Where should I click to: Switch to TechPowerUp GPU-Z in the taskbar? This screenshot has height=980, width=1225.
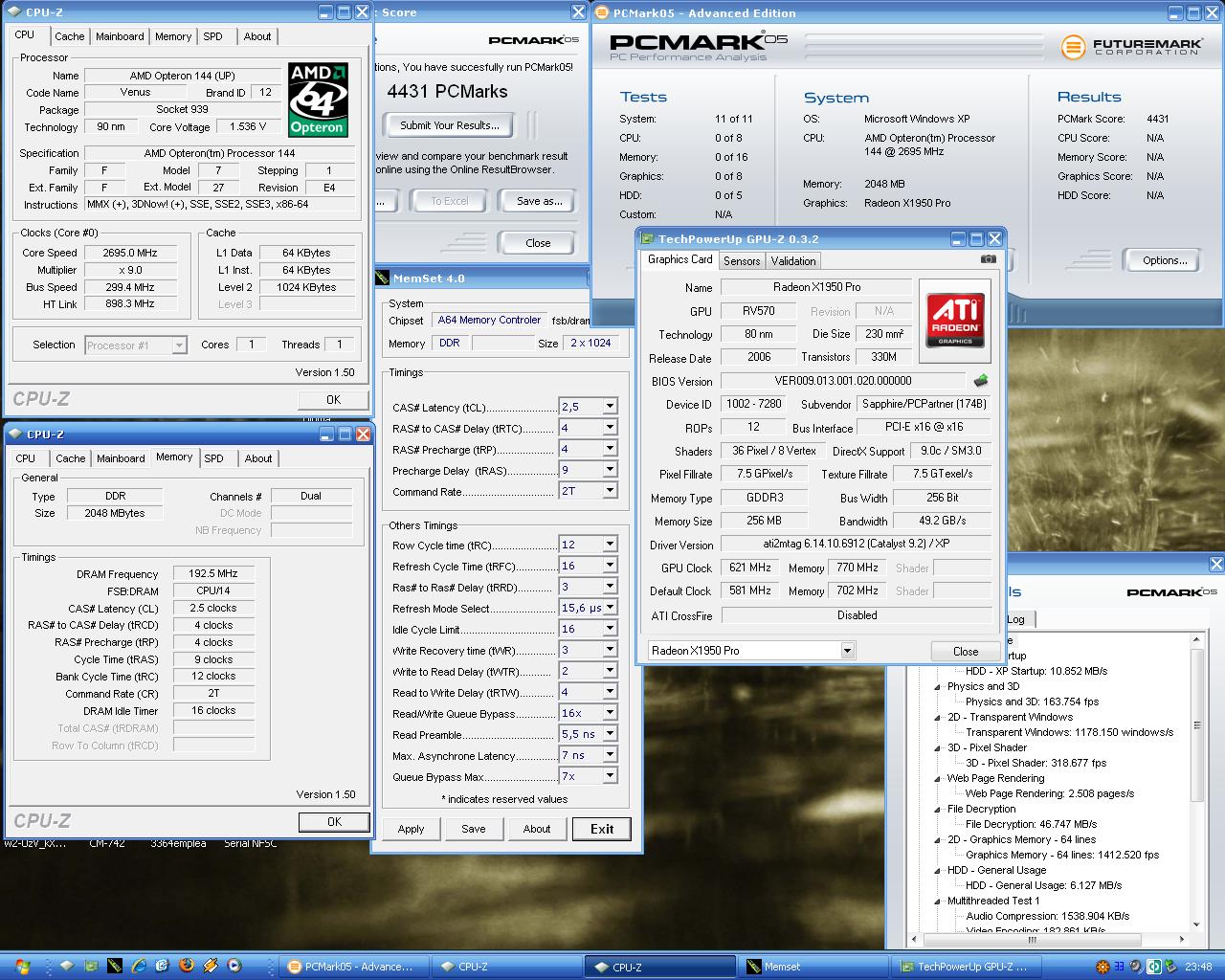point(967,967)
